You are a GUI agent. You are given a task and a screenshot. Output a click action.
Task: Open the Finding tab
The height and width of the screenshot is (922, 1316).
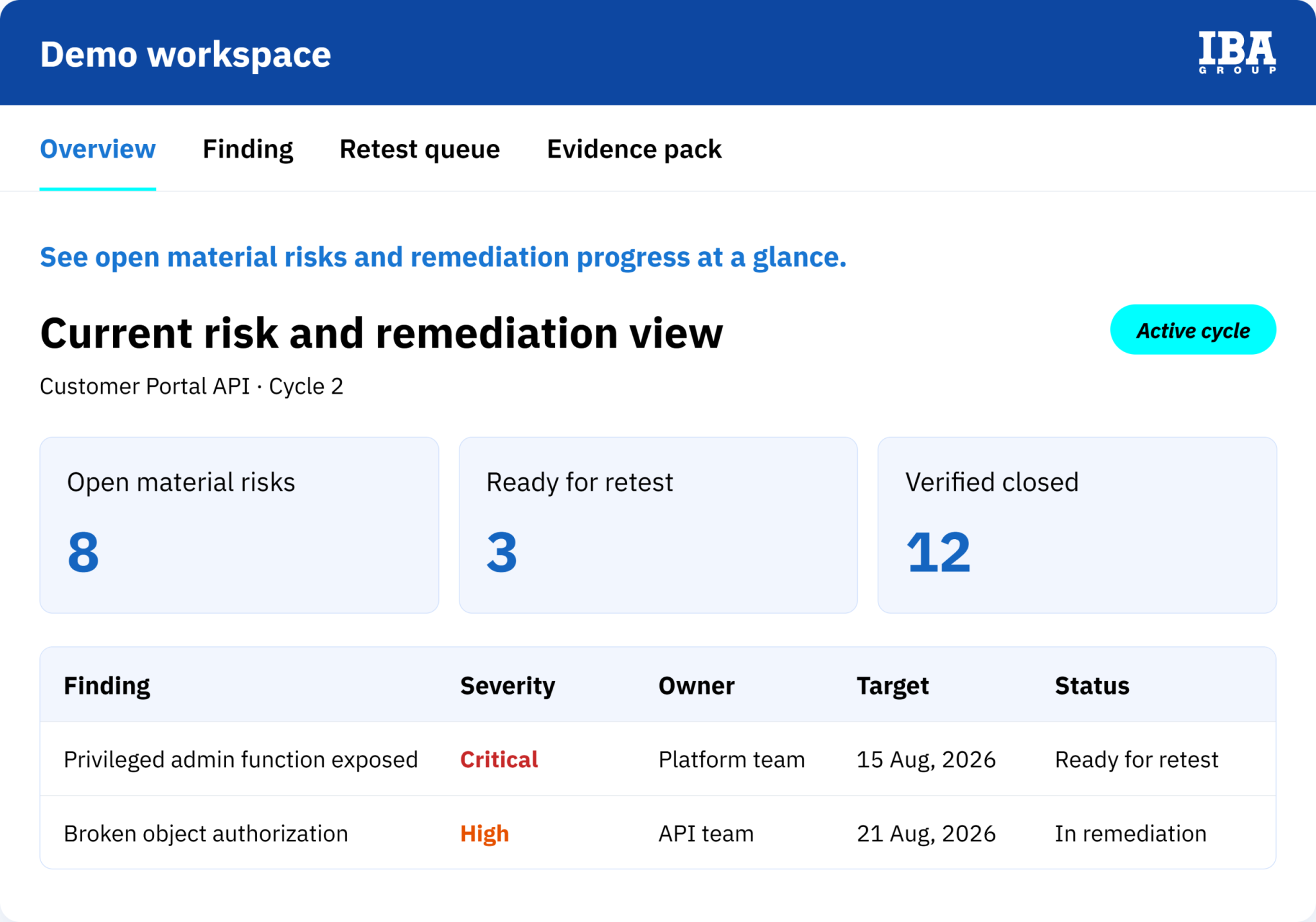click(x=248, y=149)
